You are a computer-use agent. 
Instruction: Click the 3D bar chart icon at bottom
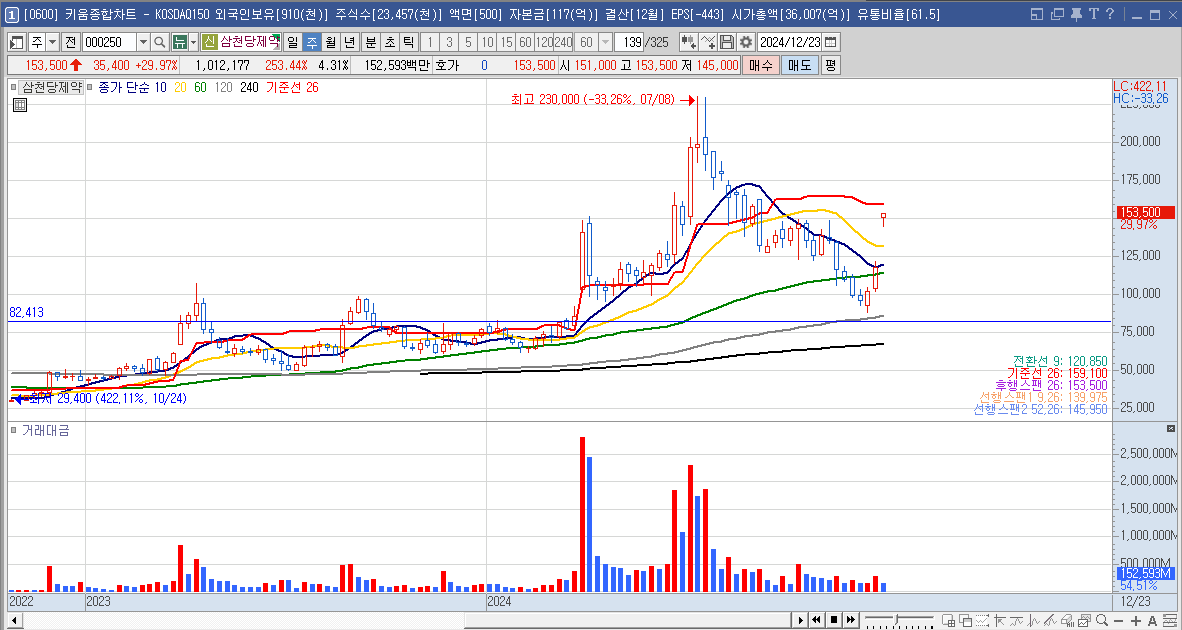1067,620
